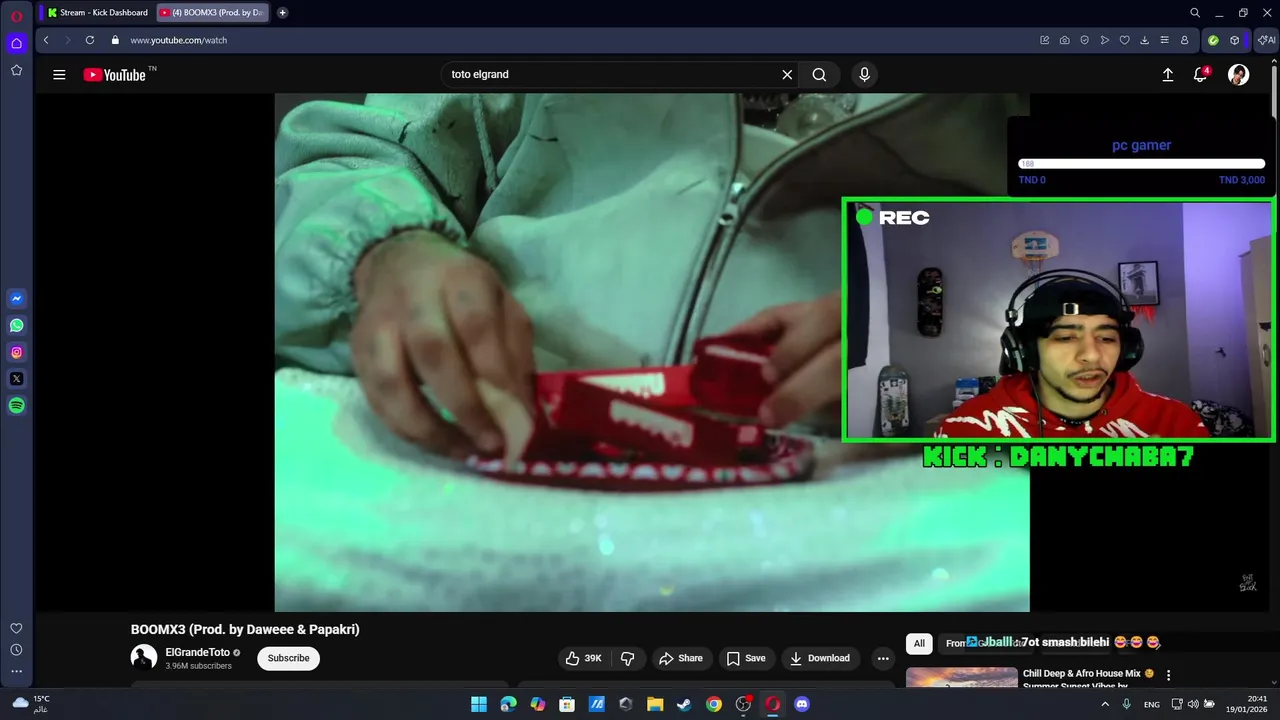The width and height of the screenshot is (1280, 720).
Task: Open the YouTube guide hamburger menu
Action: [59, 75]
